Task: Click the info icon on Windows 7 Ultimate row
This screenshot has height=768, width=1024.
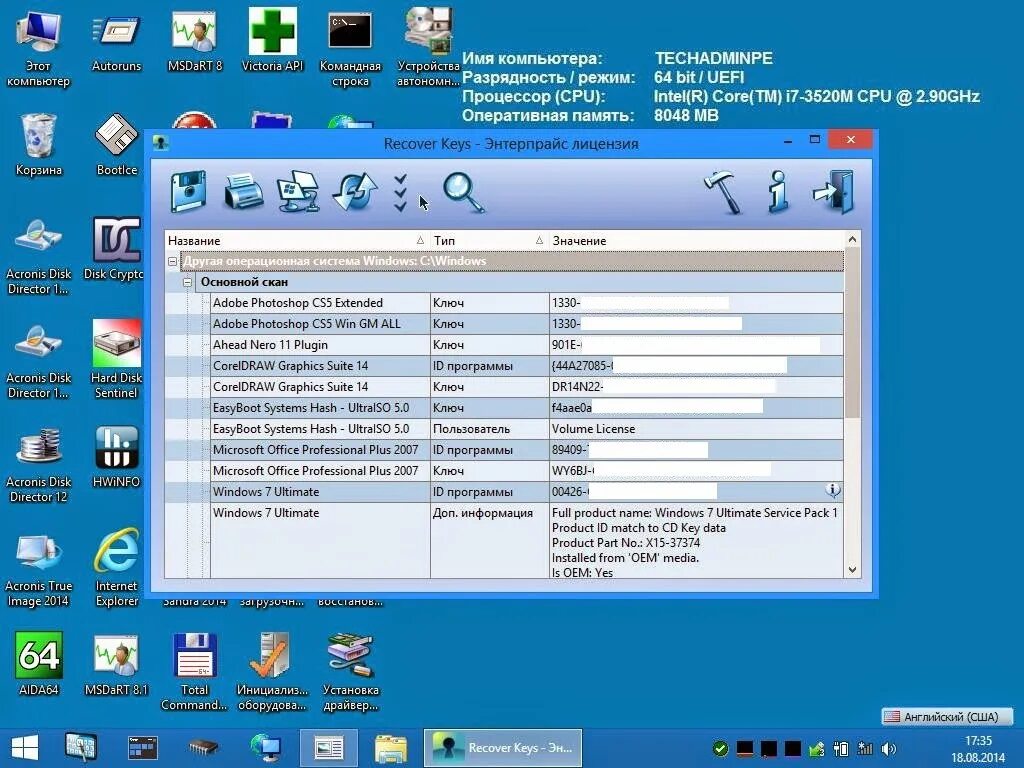Action: [833, 490]
